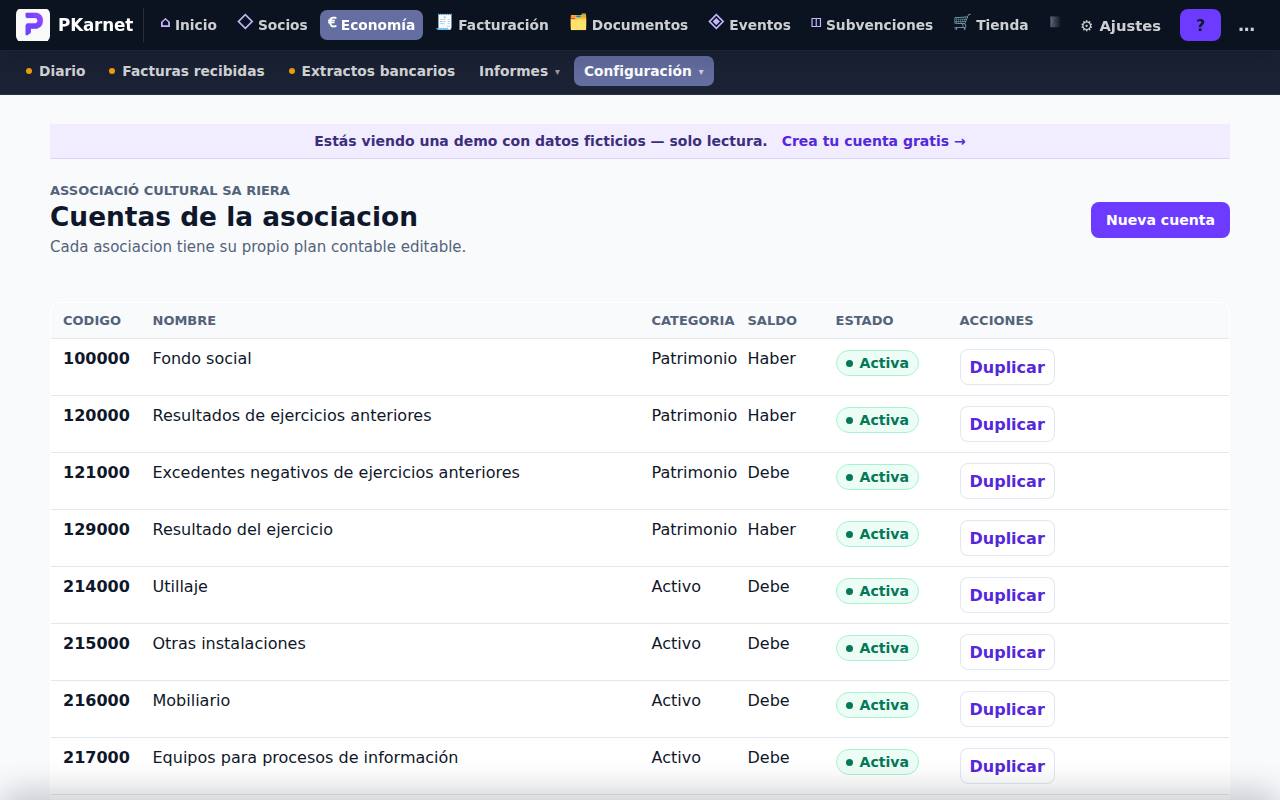This screenshot has height=800, width=1280.
Task: Duplicate the Mobiliario account
Action: click(1007, 709)
